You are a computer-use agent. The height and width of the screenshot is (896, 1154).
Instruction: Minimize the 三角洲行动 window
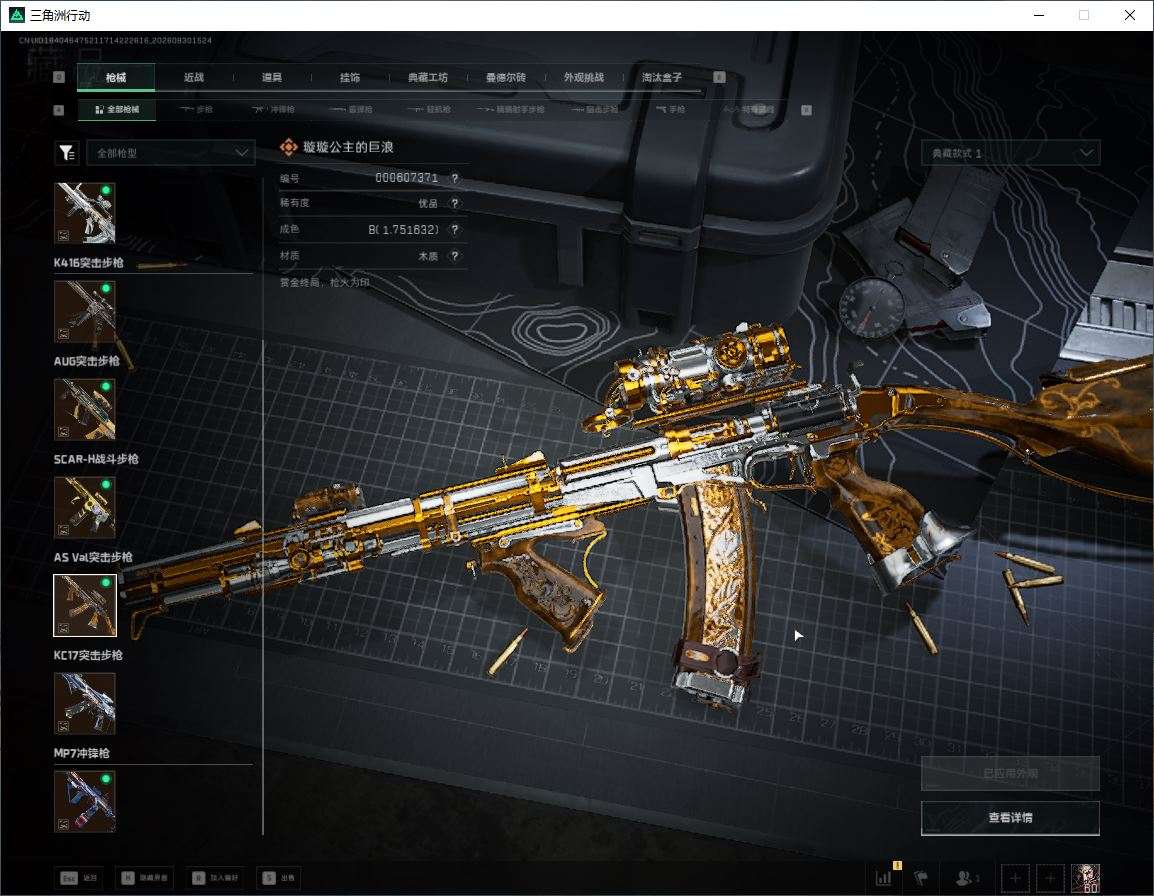pos(1039,15)
